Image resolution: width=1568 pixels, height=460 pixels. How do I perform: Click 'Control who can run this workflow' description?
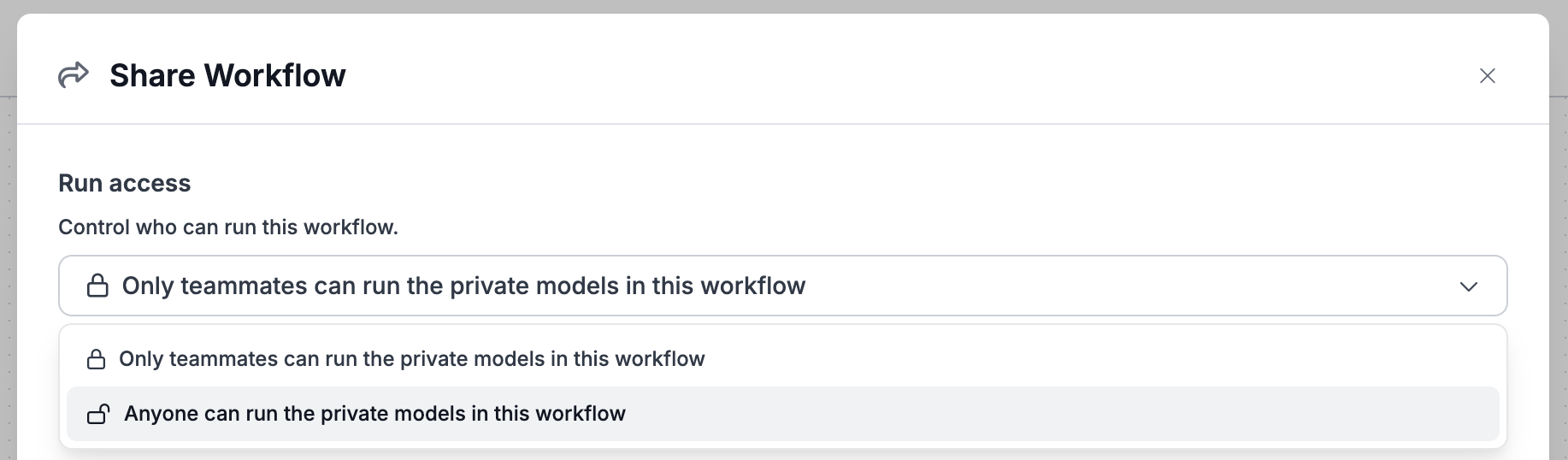pyautogui.click(x=228, y=227)
